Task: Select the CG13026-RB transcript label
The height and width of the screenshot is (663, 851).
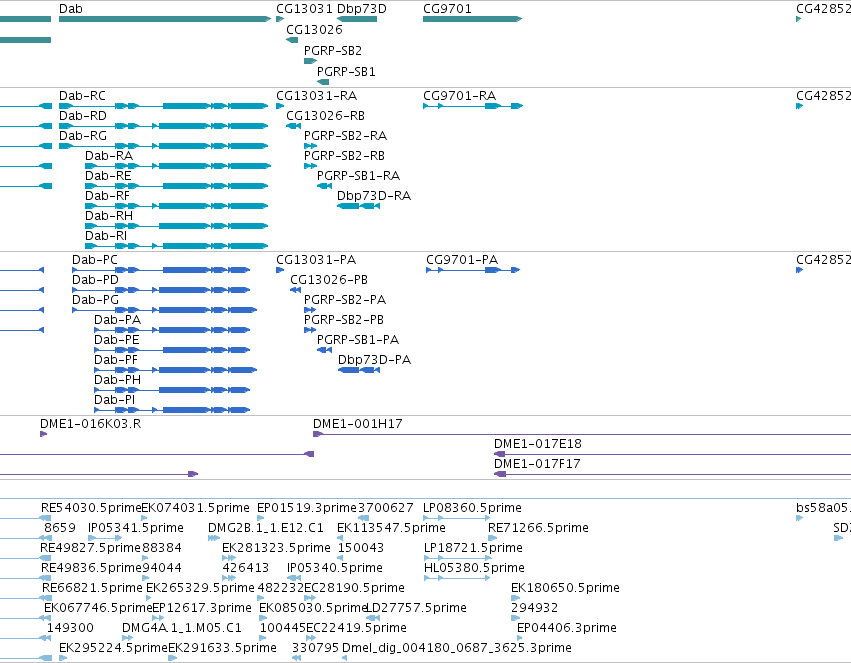Action: 325,116
